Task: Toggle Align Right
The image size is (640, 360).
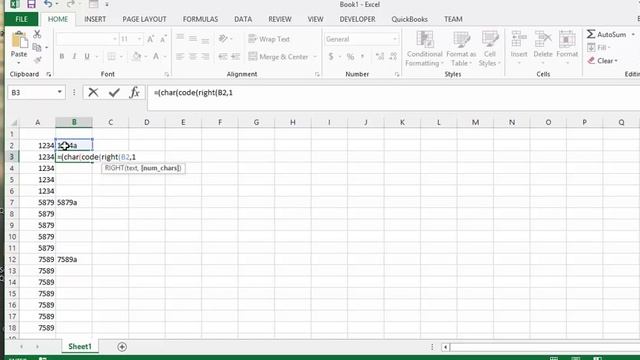Action: [205, 57]
